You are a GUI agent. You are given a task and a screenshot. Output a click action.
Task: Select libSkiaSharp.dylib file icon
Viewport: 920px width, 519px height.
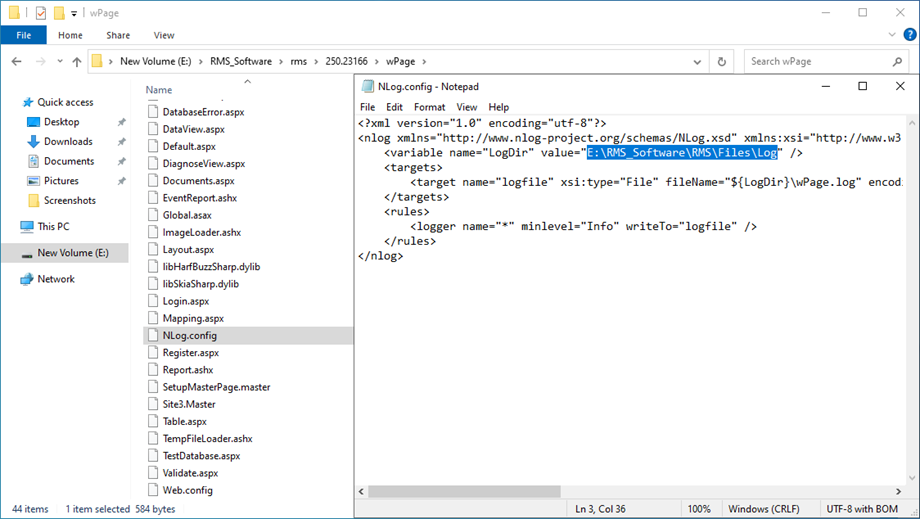click(153, 284)
